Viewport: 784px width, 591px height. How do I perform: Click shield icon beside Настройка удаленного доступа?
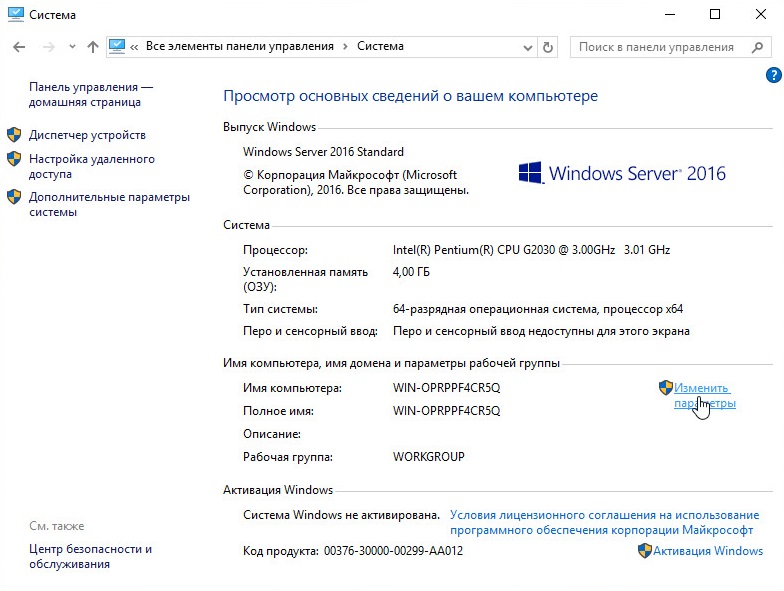click(x=14, y=158)
